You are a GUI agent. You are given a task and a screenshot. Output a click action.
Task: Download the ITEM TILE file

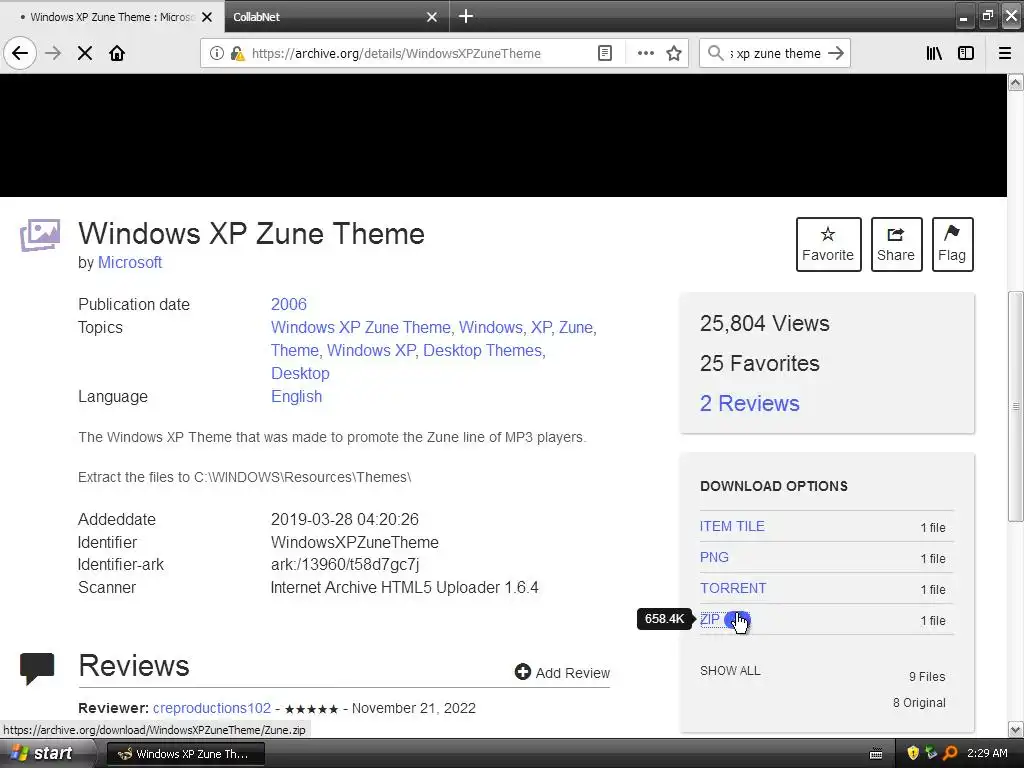pyautogui.click(x=732, y=526)
